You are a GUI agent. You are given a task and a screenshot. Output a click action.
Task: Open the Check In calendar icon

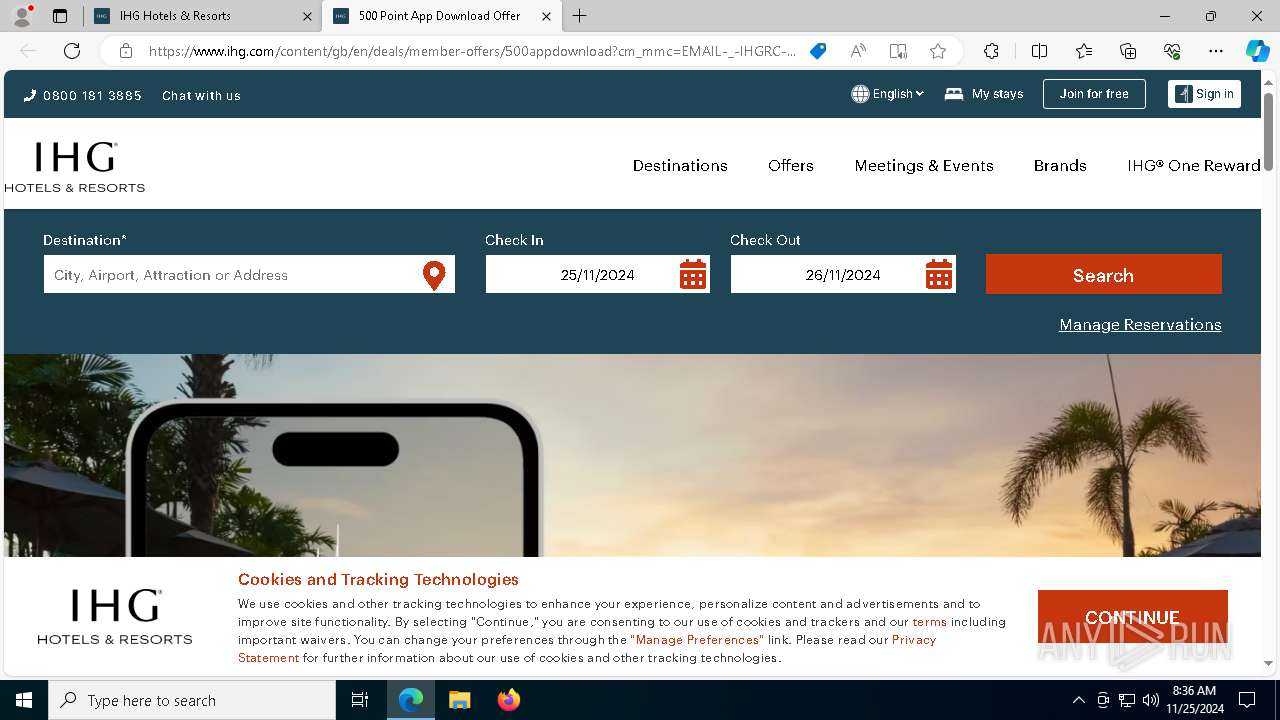693,274
